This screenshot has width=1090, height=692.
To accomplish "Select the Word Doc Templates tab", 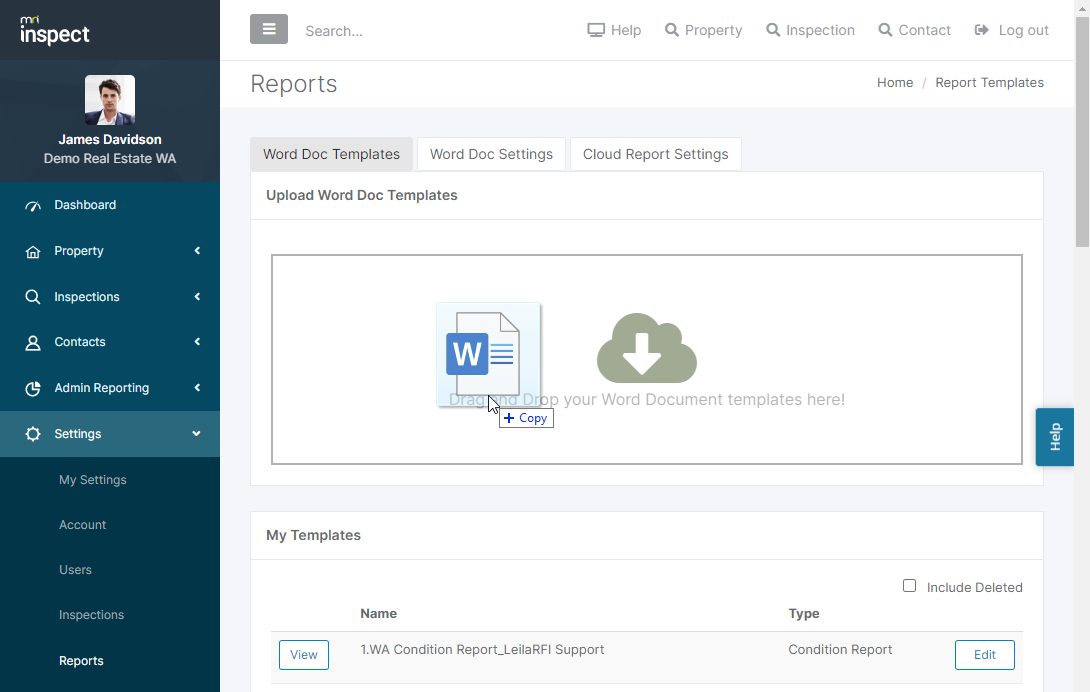I will (x=332, y=154).
